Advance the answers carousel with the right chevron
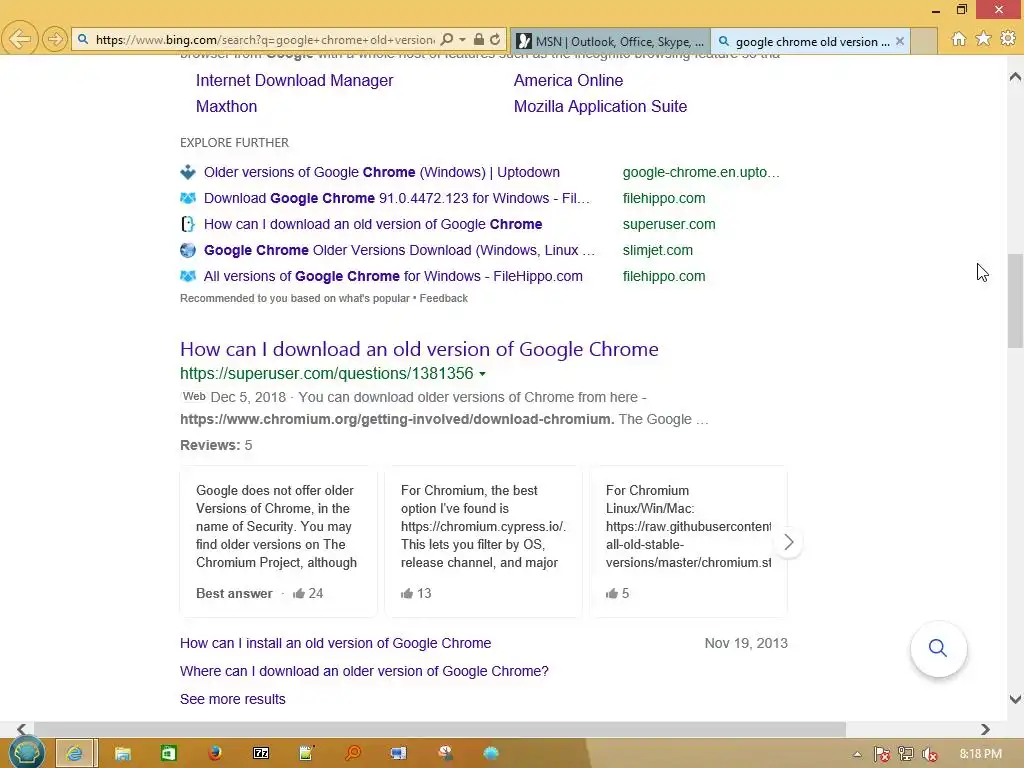The image size is (1024, 768). [x=788, y=542]
